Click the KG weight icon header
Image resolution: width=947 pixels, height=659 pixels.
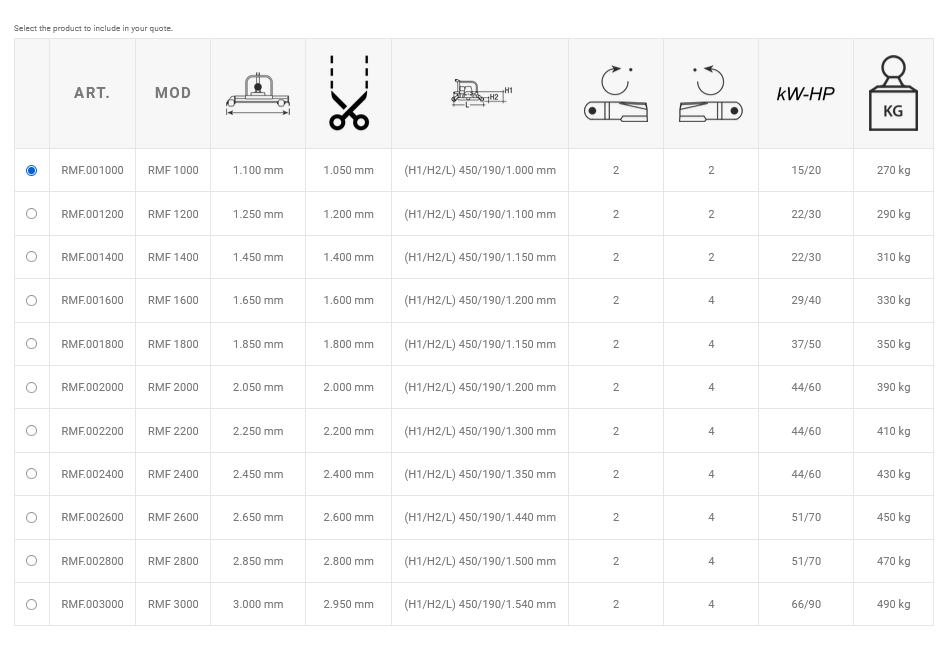pos(893,94)
